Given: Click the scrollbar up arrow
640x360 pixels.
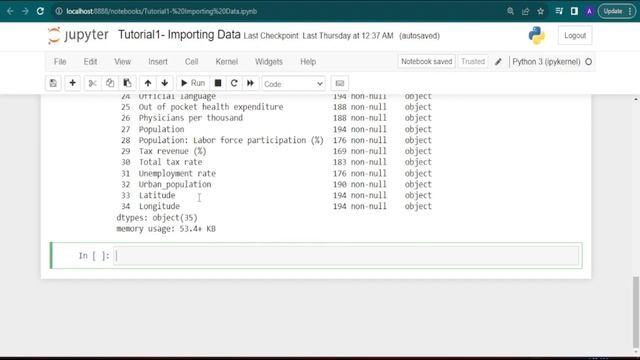Looking at the screenshot, I should coord(636,99).
